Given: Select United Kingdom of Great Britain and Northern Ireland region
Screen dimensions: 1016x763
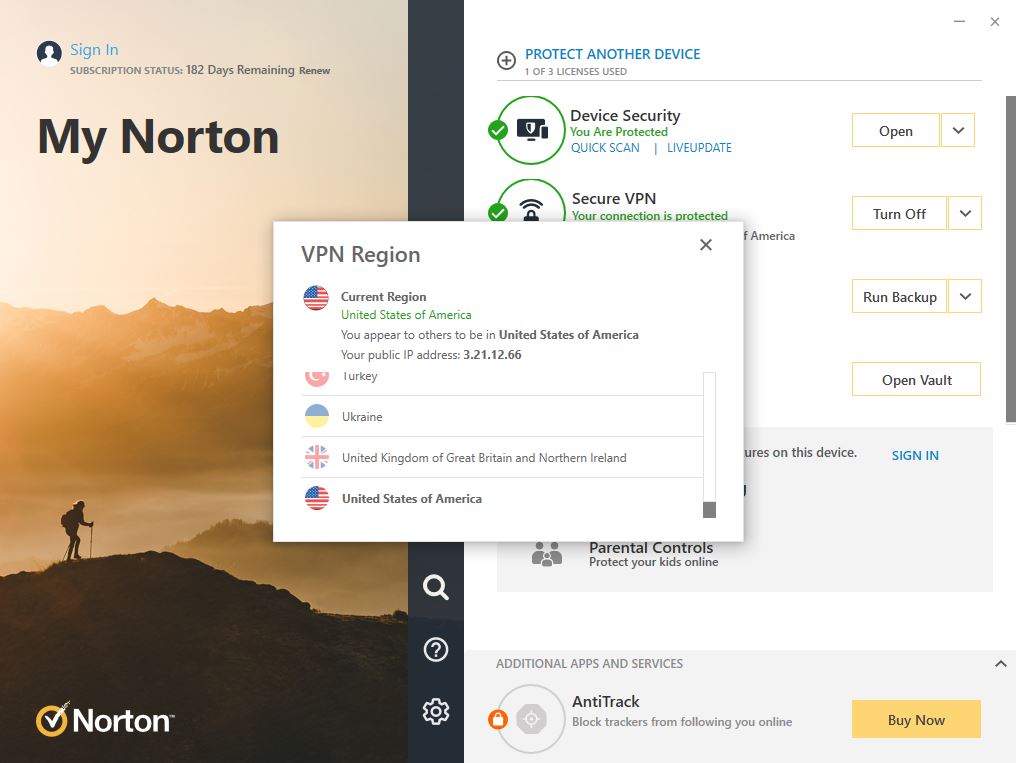Looking at the screenshot, I should 502,457.
